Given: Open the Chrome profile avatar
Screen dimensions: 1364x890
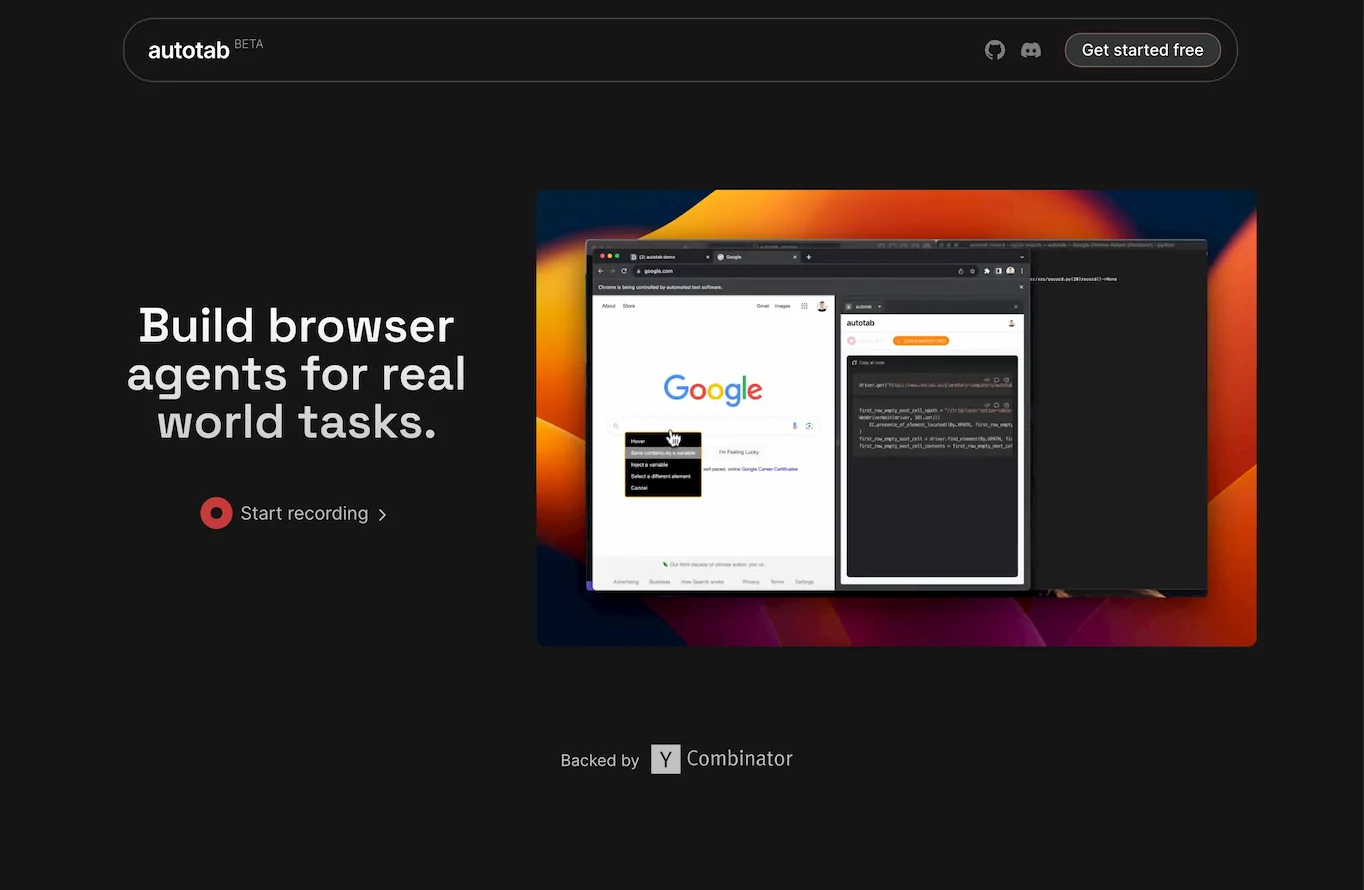Looking at the screenshot, I should coord(1010,271).
